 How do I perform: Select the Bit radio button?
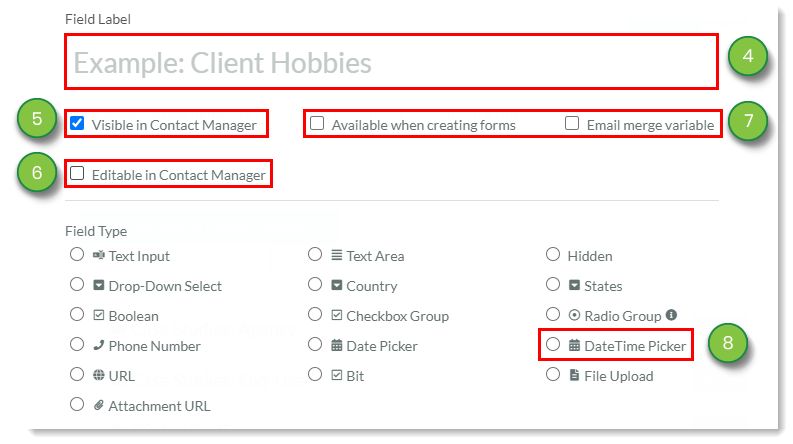[x=315, y=374]
